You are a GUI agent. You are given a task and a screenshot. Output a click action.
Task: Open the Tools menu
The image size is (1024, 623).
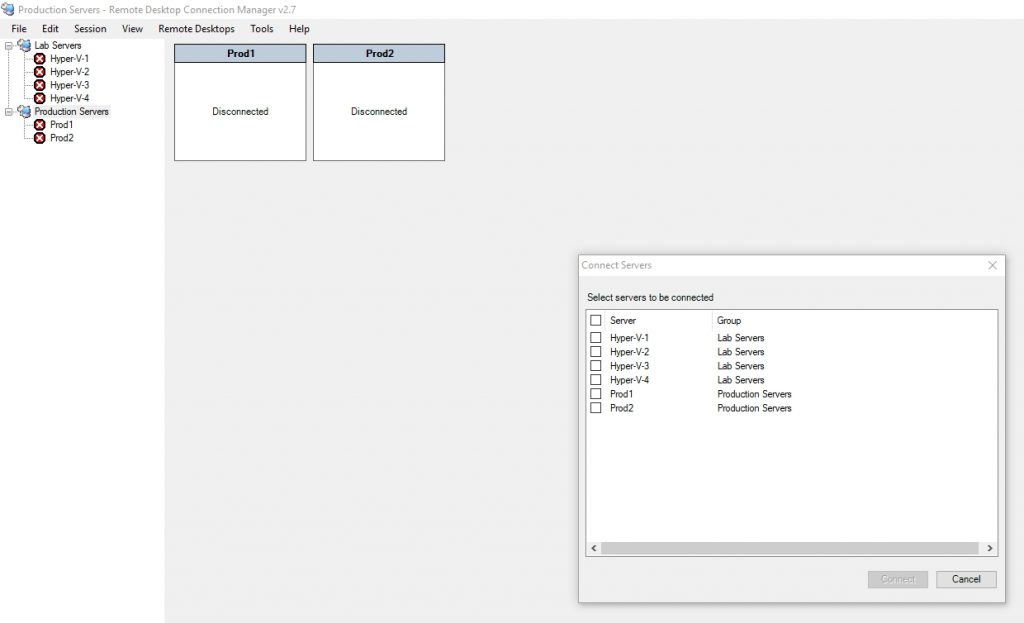(261, 29)
